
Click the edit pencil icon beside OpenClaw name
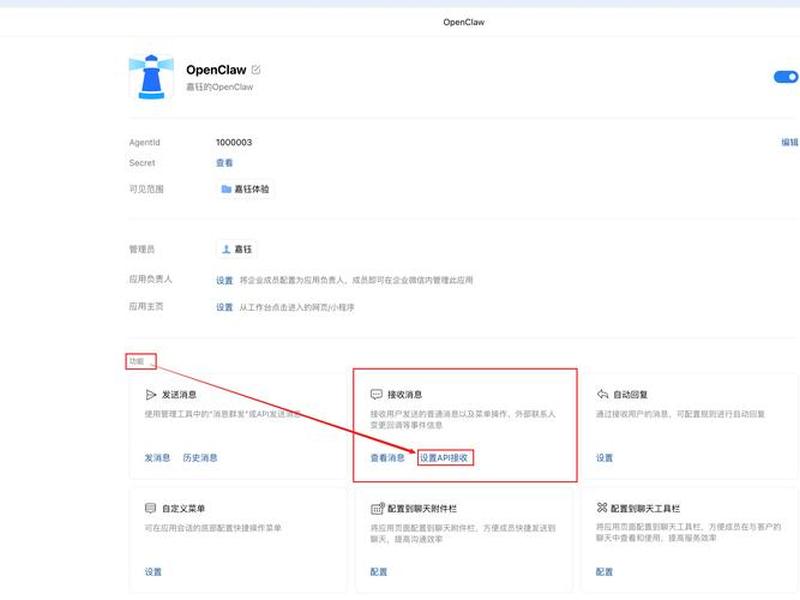point(256,70)
